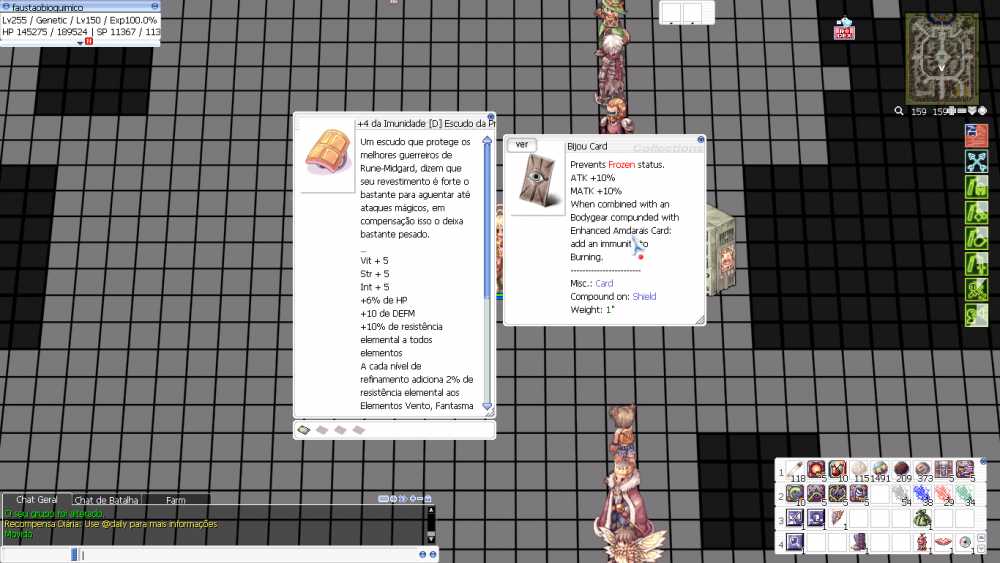Image resolution: width=1000 pixels, height=563 pixels.
Task: Collapse the faustaobioquimico status window
Action: [154, 6]
